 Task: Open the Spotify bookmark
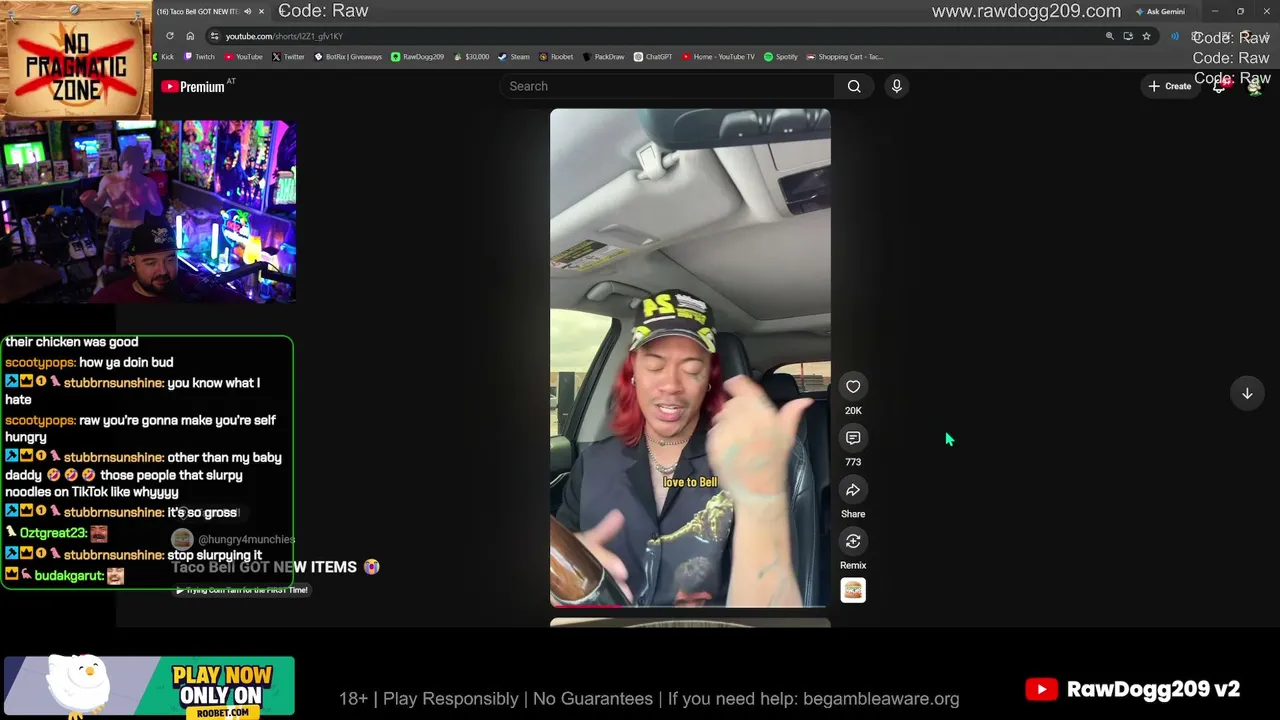(x=781, y=57)
